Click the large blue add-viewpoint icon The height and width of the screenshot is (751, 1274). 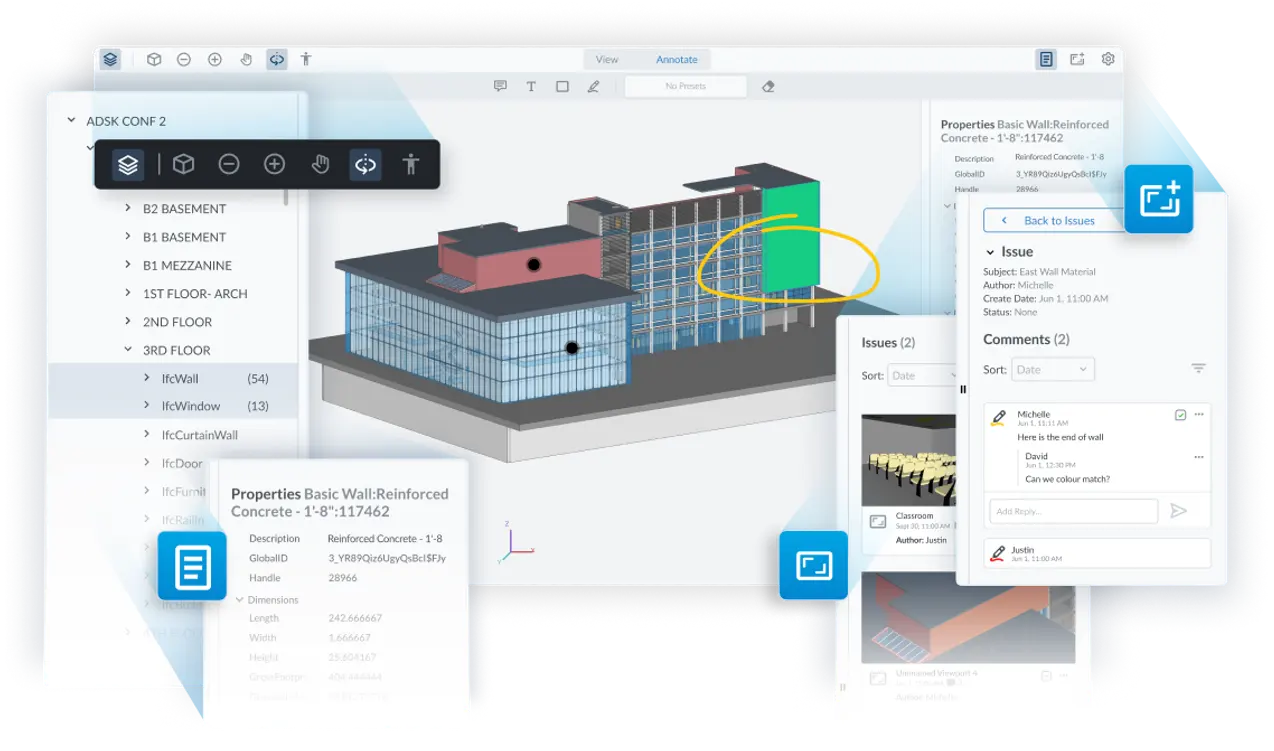click(1159, 199)
